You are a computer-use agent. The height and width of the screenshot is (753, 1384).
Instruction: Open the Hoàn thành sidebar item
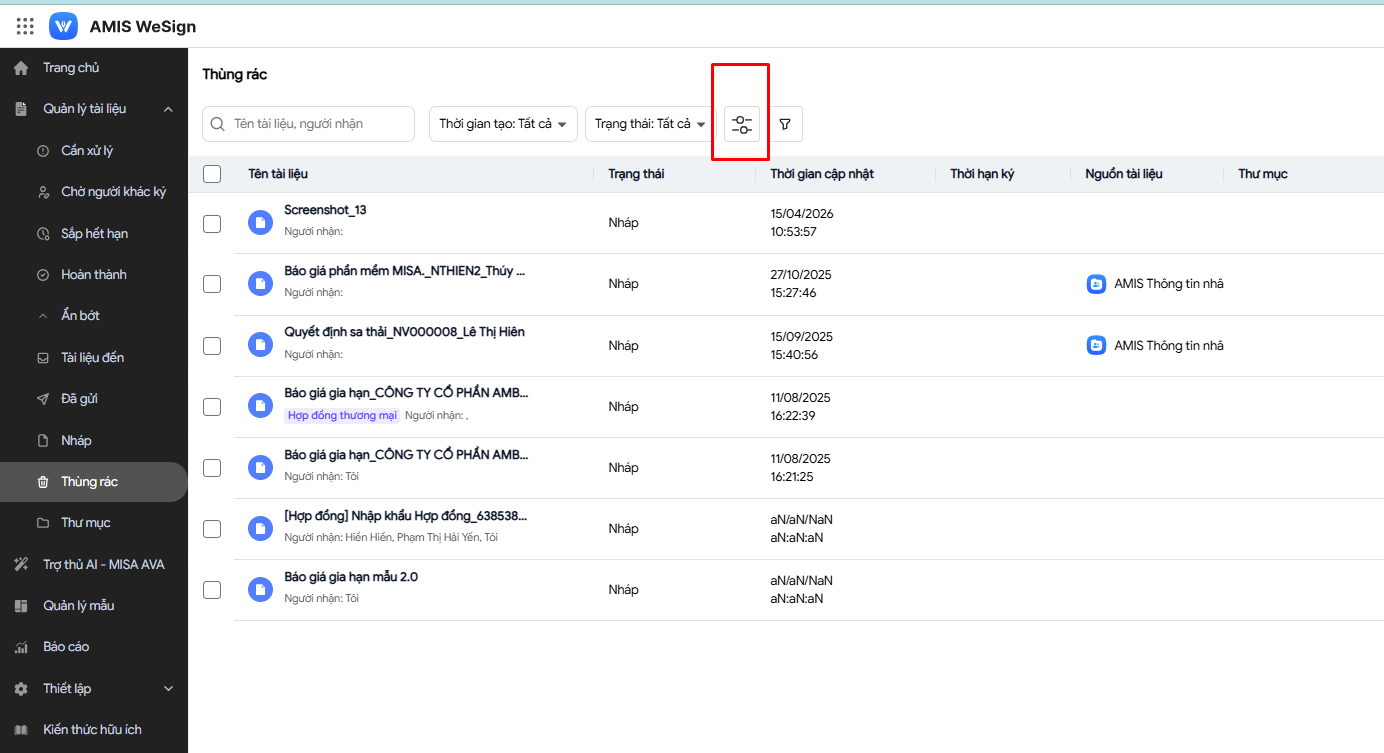tap(93, 275)
